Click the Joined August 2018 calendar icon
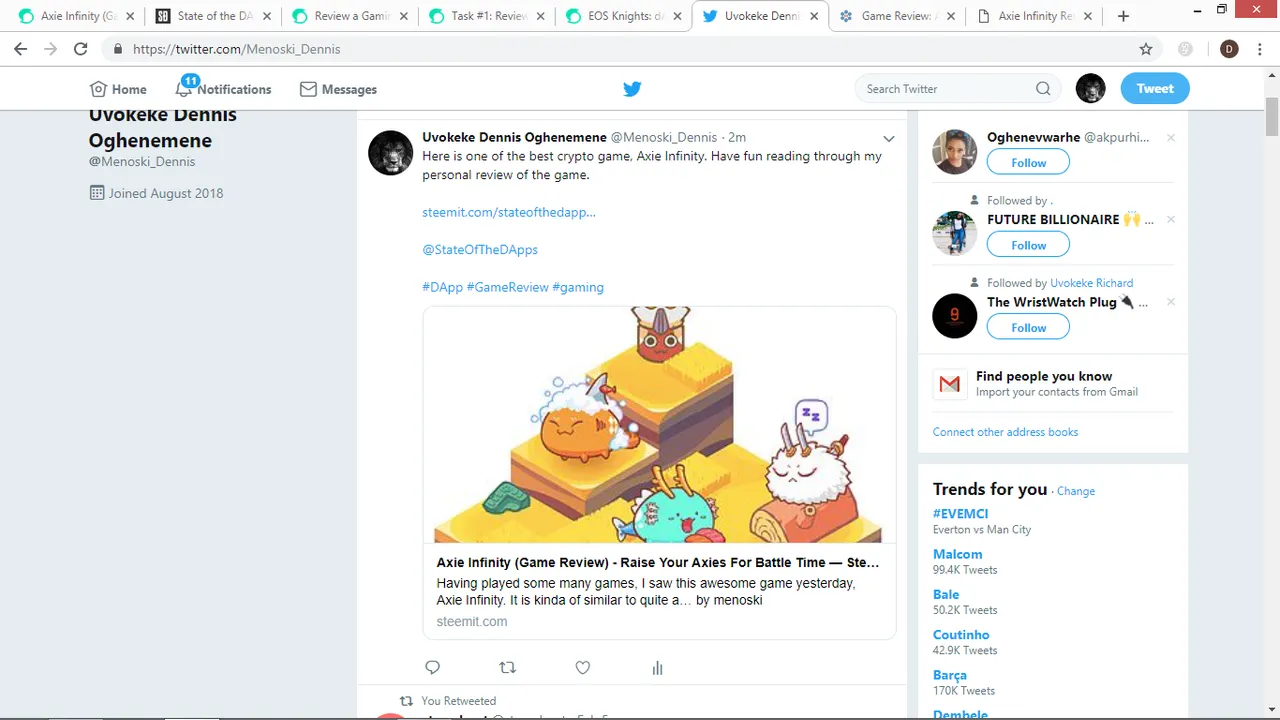Image resolution: width=1280 pixels, height=720 pixels. (97, 193)
